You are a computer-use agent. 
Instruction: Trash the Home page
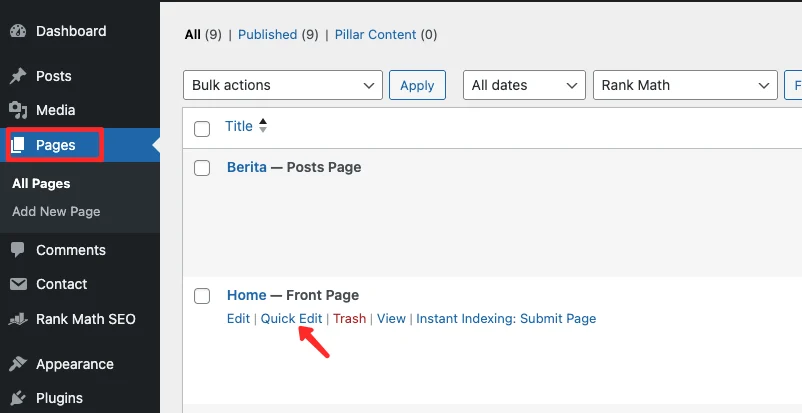pos(349,318)
